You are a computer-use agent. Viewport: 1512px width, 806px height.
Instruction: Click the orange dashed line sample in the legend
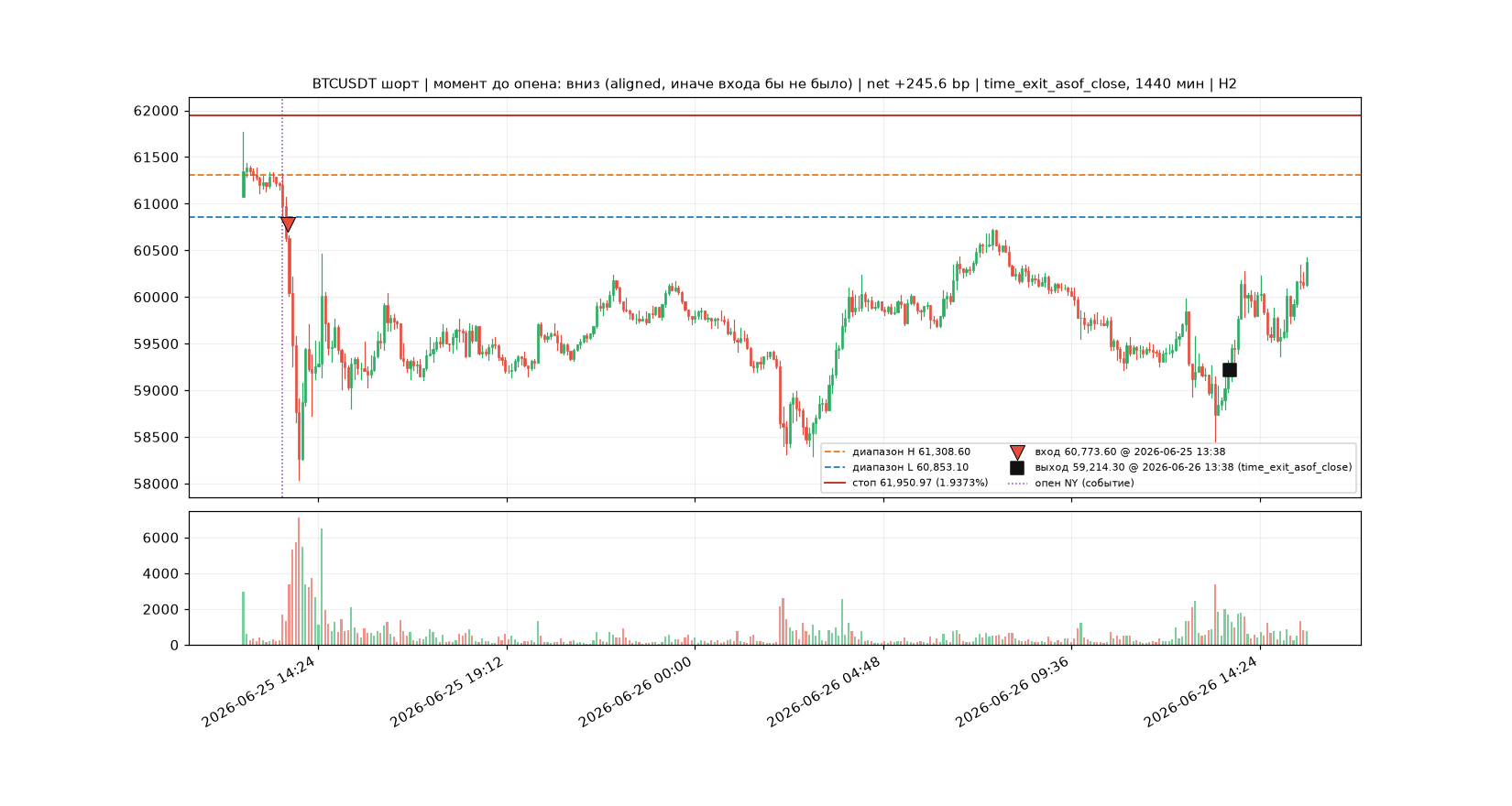coord(835,452)
